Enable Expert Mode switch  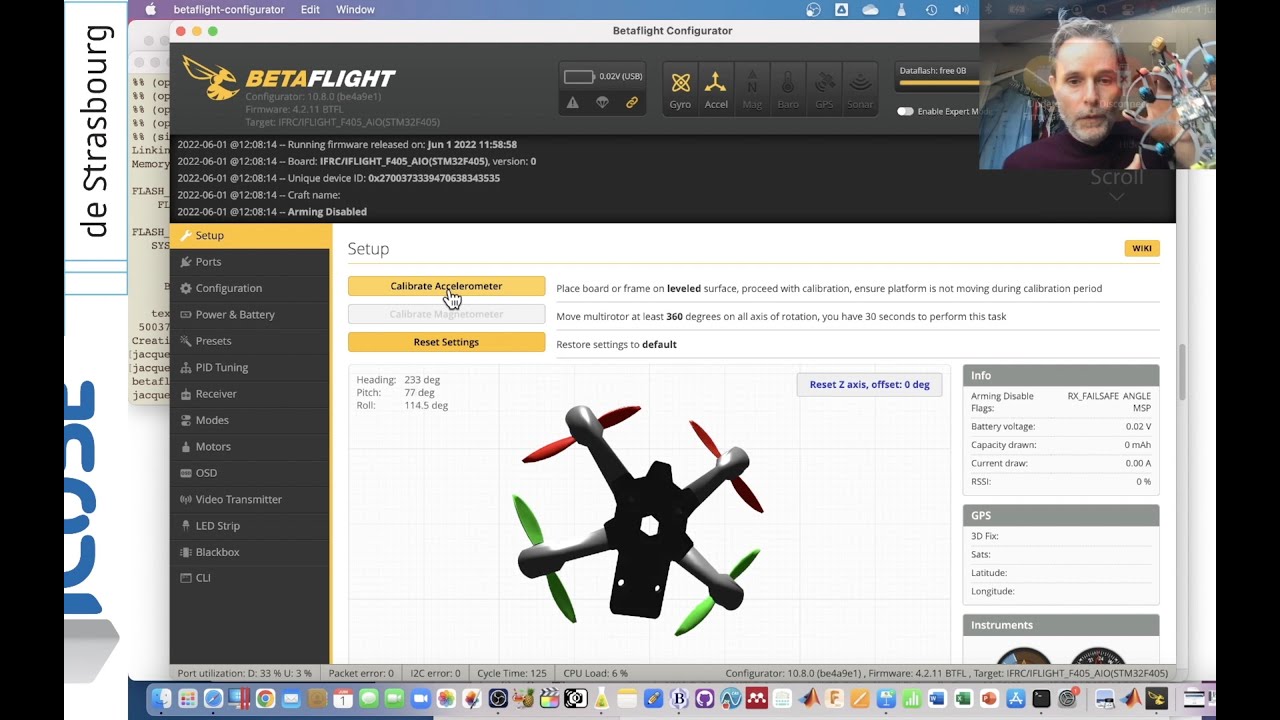[x=905, y=111]
